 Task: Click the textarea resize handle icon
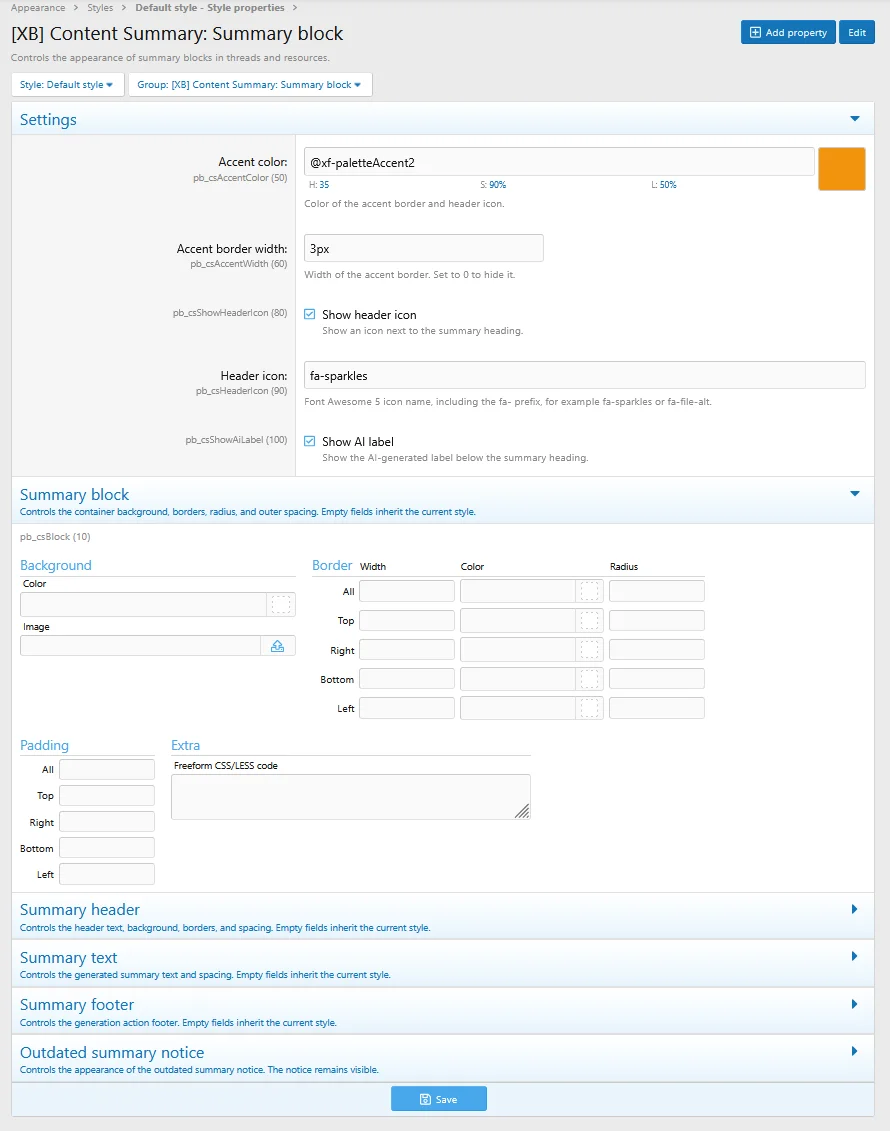(x=522, y=811)
